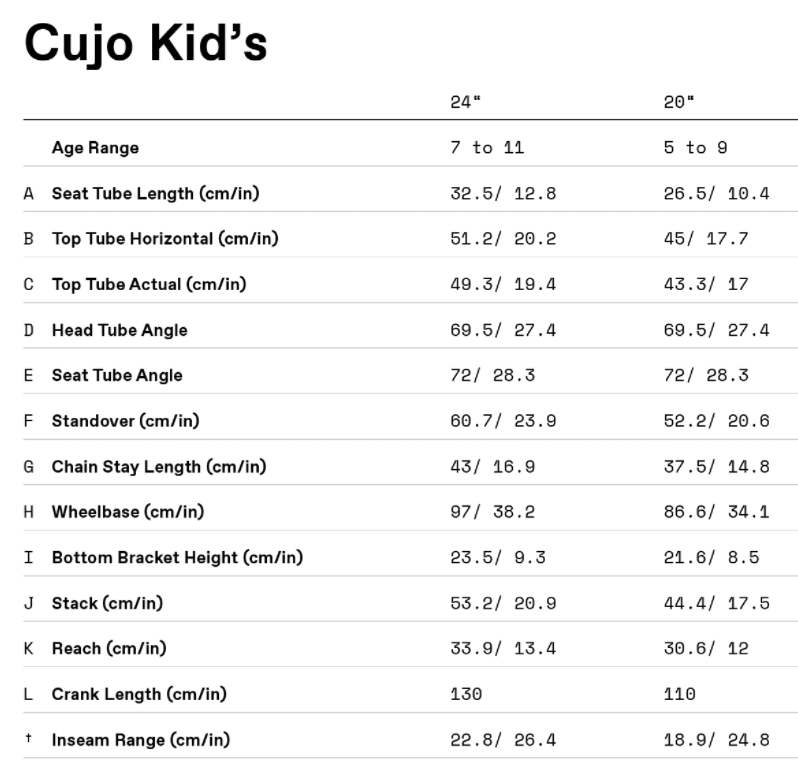The width and height of the screenshot is (798, 768).
Task: Click the Chain Stay Length label
Action: [x=159, y=466]
